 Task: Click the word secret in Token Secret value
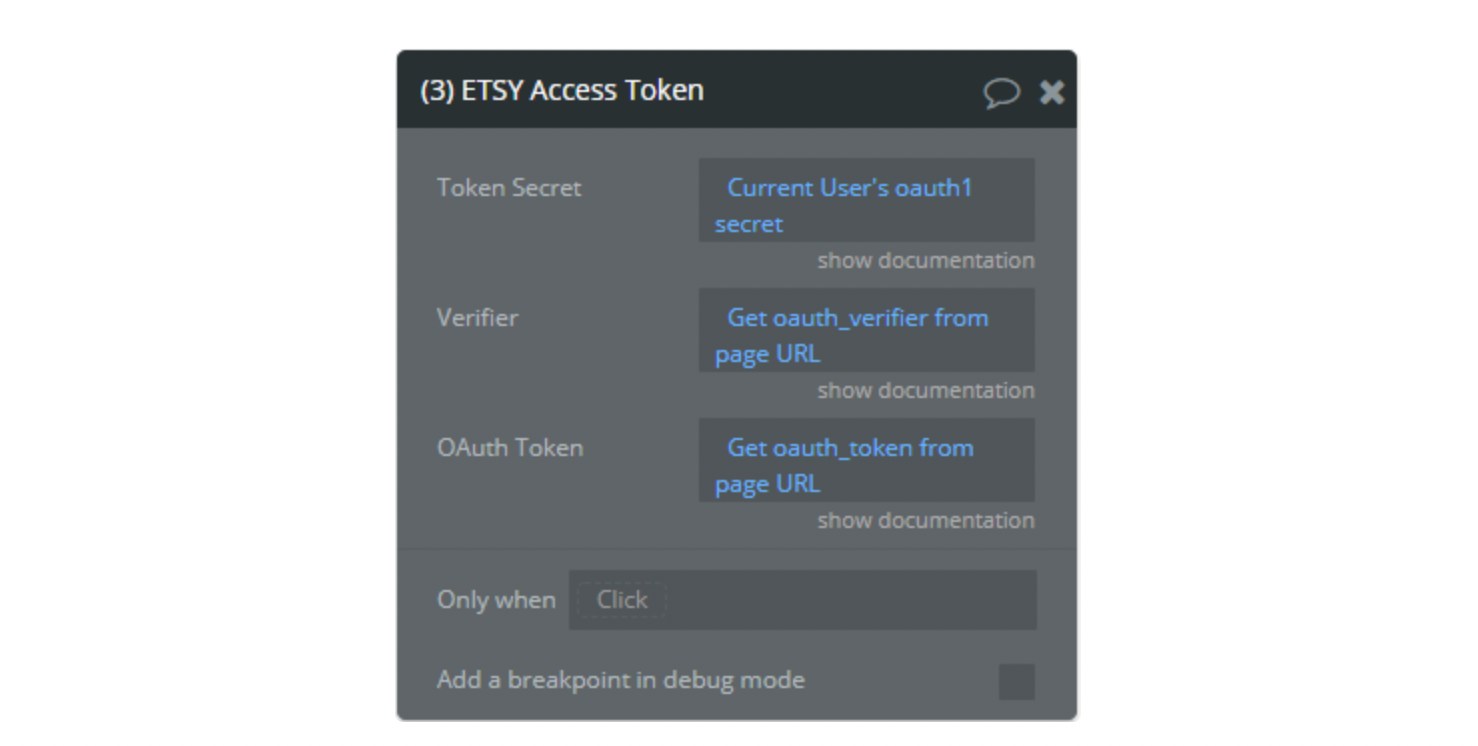[x=749, y=224]
